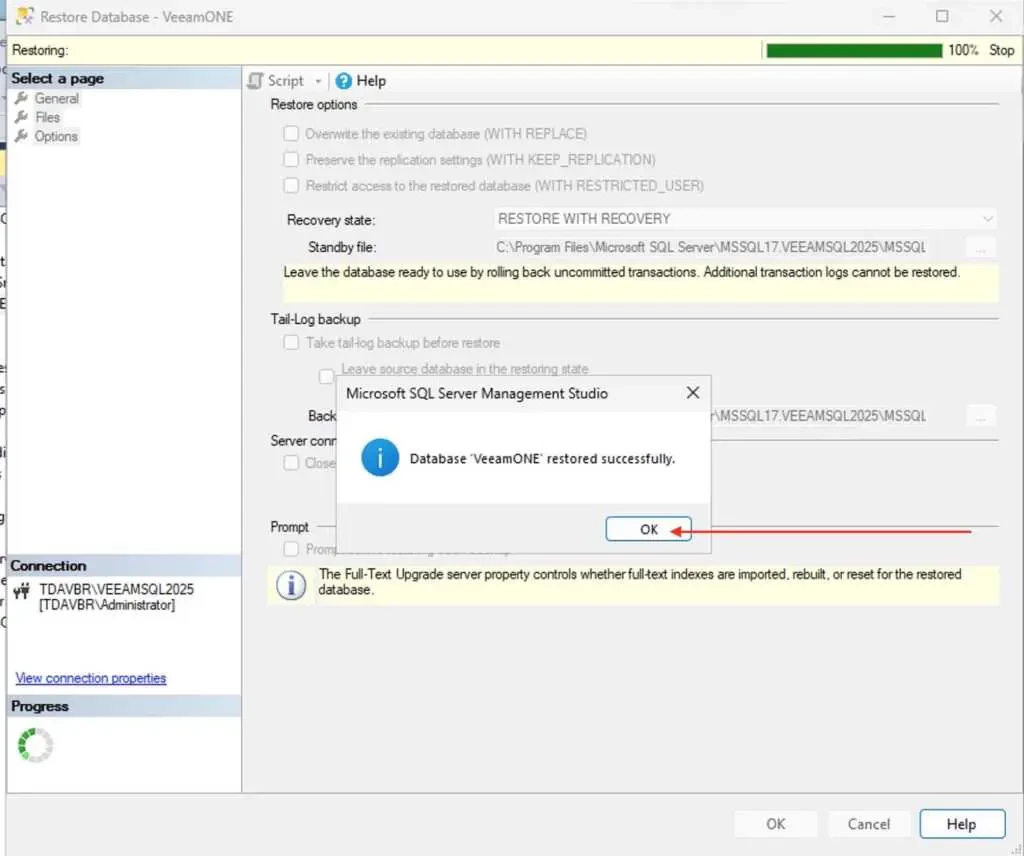Click 'Database VeeamONE restored successfully' message text
Viewport: 1024px width, 856px height.
pos(542,458)
